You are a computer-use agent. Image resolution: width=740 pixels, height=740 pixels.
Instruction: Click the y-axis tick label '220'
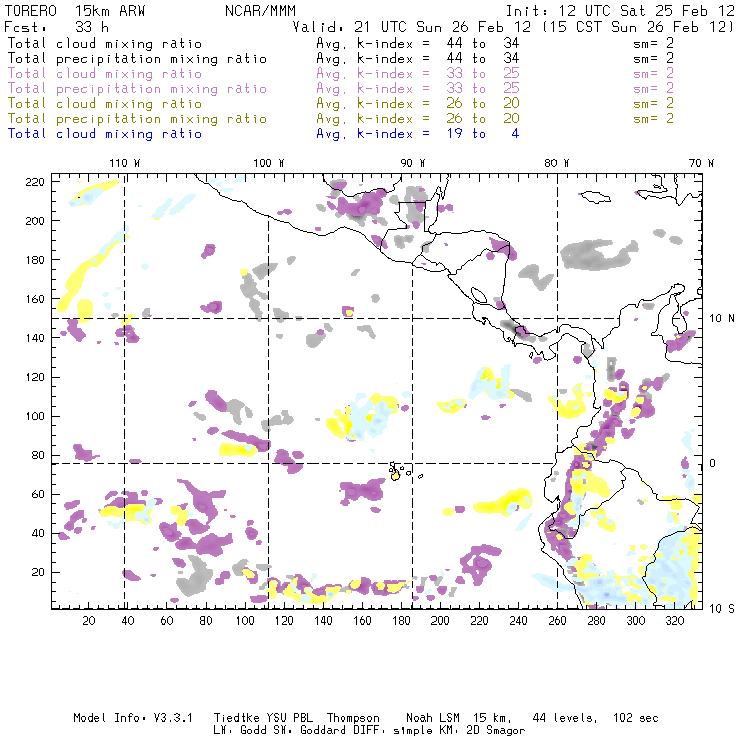point(35,182)
